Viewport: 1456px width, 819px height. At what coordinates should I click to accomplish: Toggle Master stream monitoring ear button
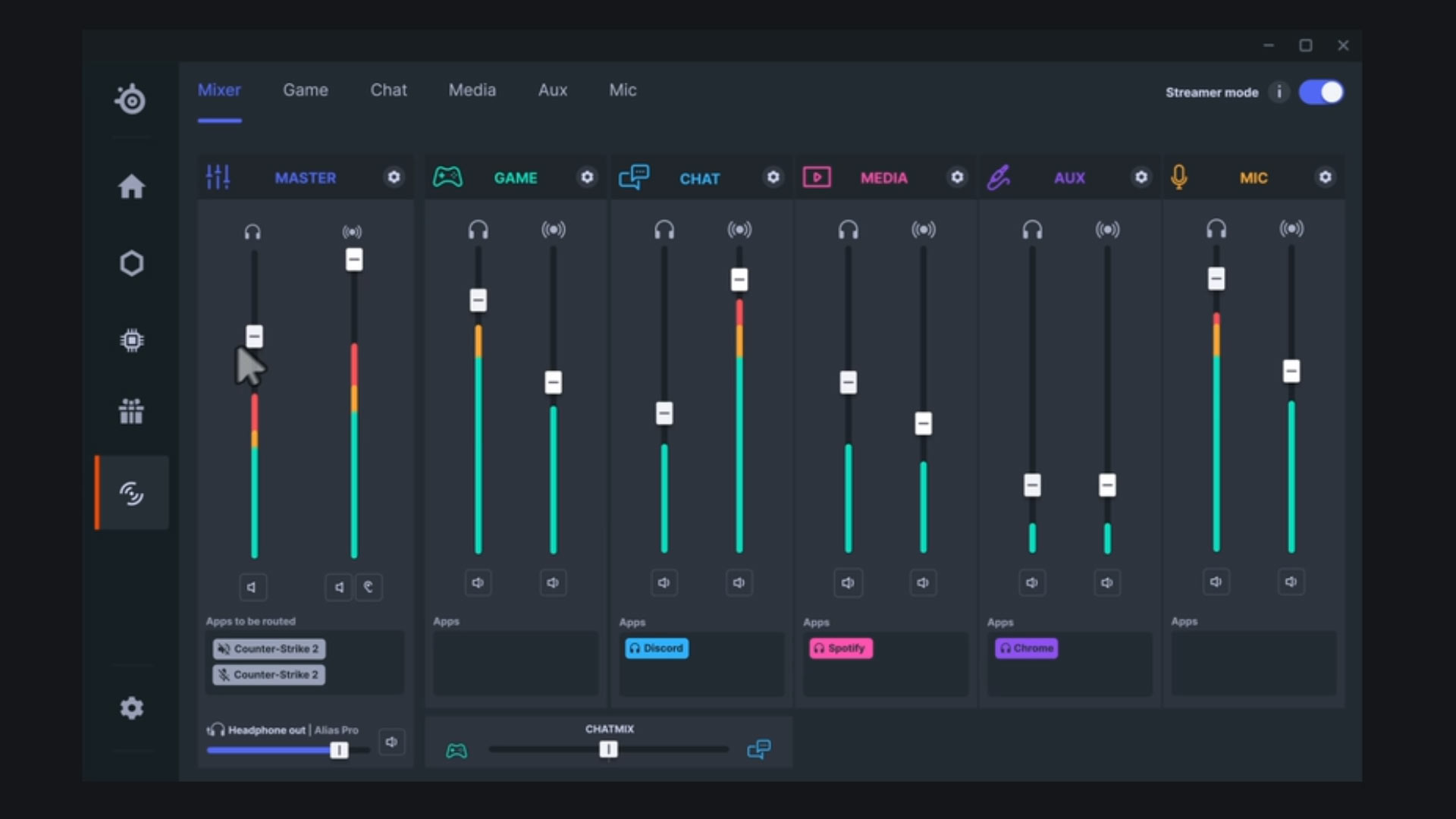click(369, 586)
